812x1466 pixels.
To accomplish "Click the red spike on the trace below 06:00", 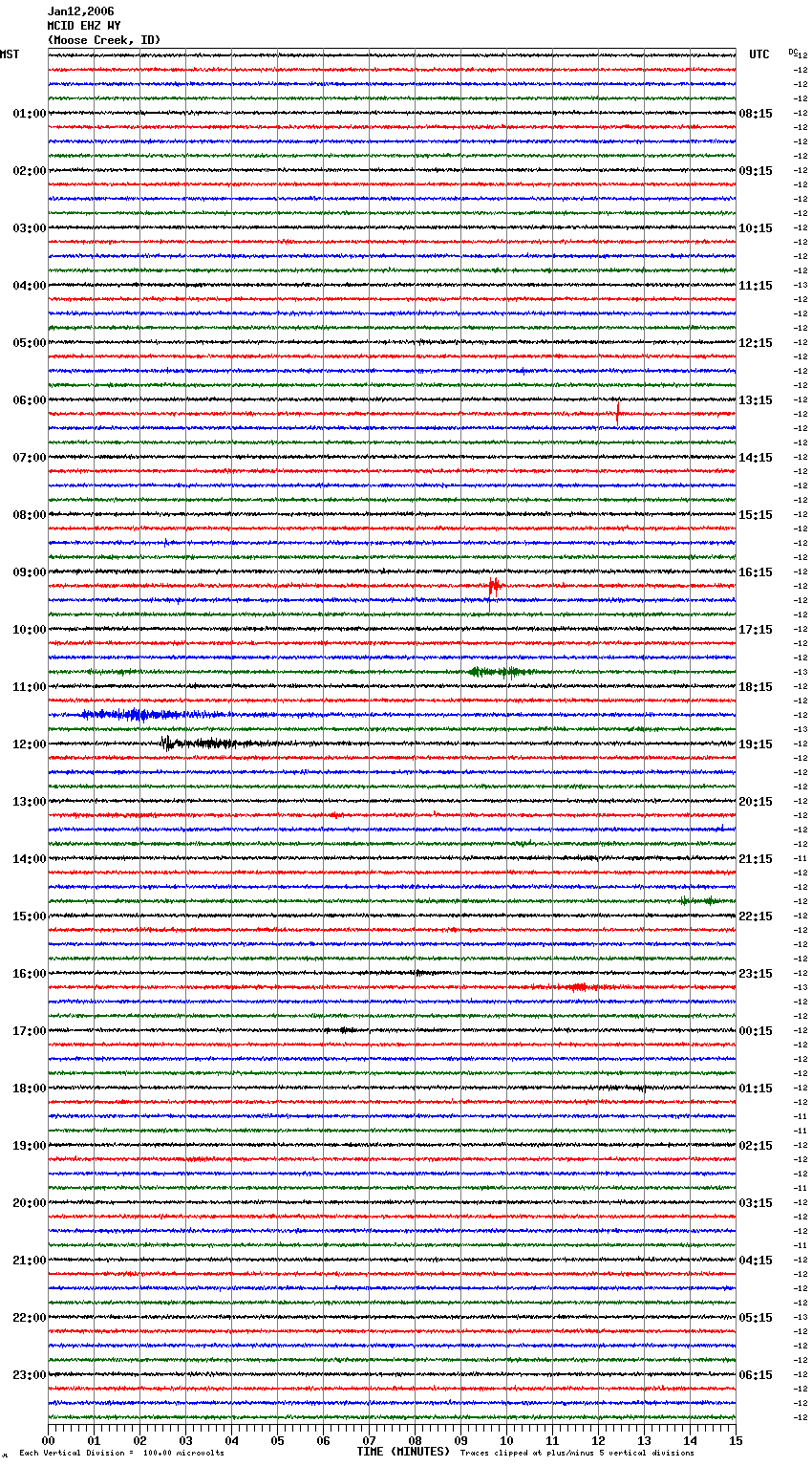I will pyautogui.click(x=618, y=412).
